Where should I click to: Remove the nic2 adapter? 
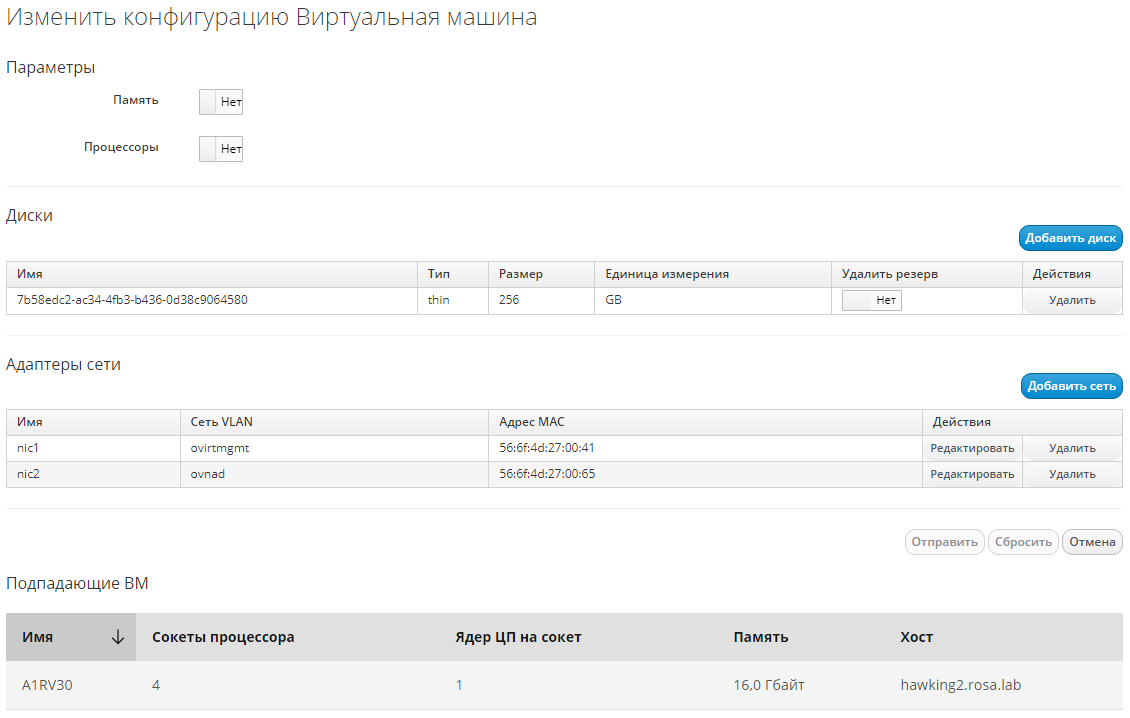1071,474
